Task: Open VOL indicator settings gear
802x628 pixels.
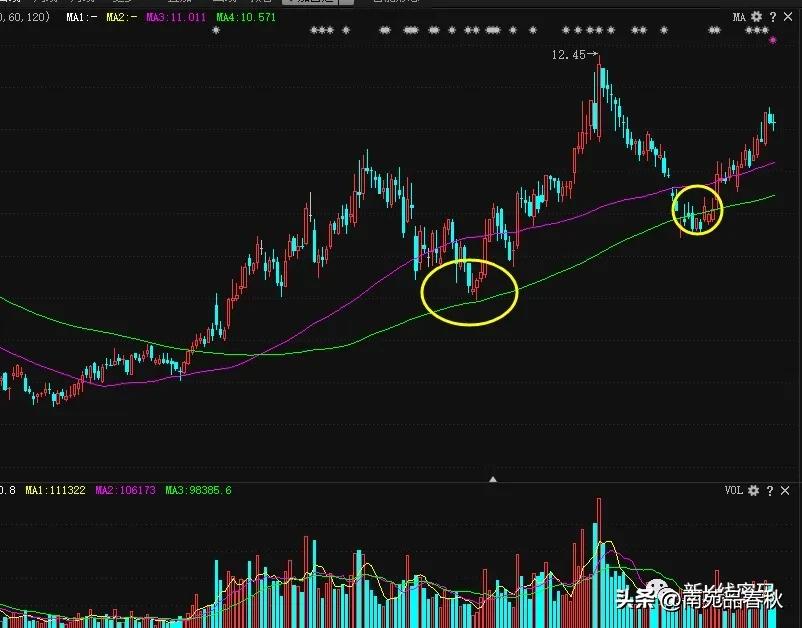Action: coord(753,490)
